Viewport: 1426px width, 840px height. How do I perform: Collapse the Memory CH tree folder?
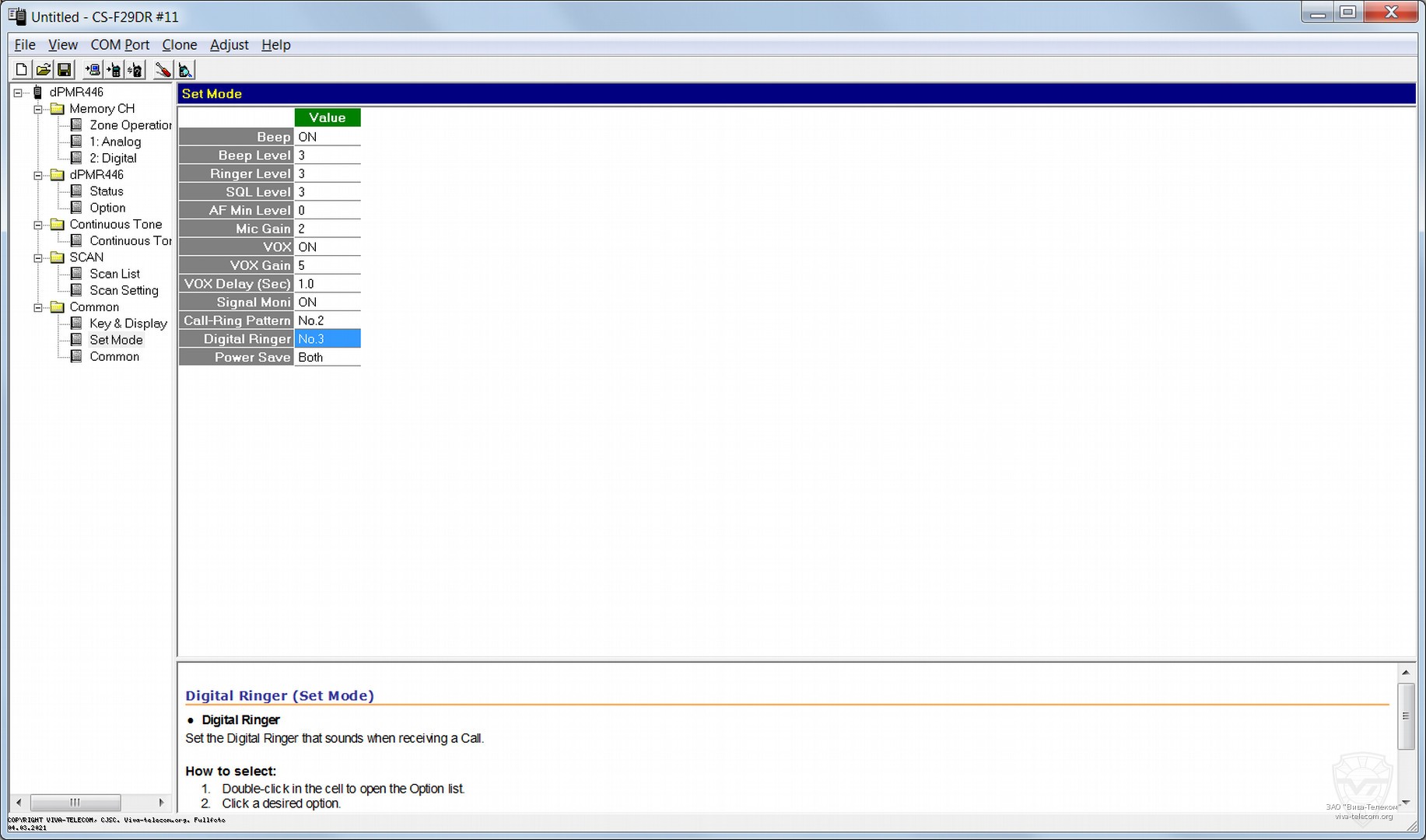(37, 109)
